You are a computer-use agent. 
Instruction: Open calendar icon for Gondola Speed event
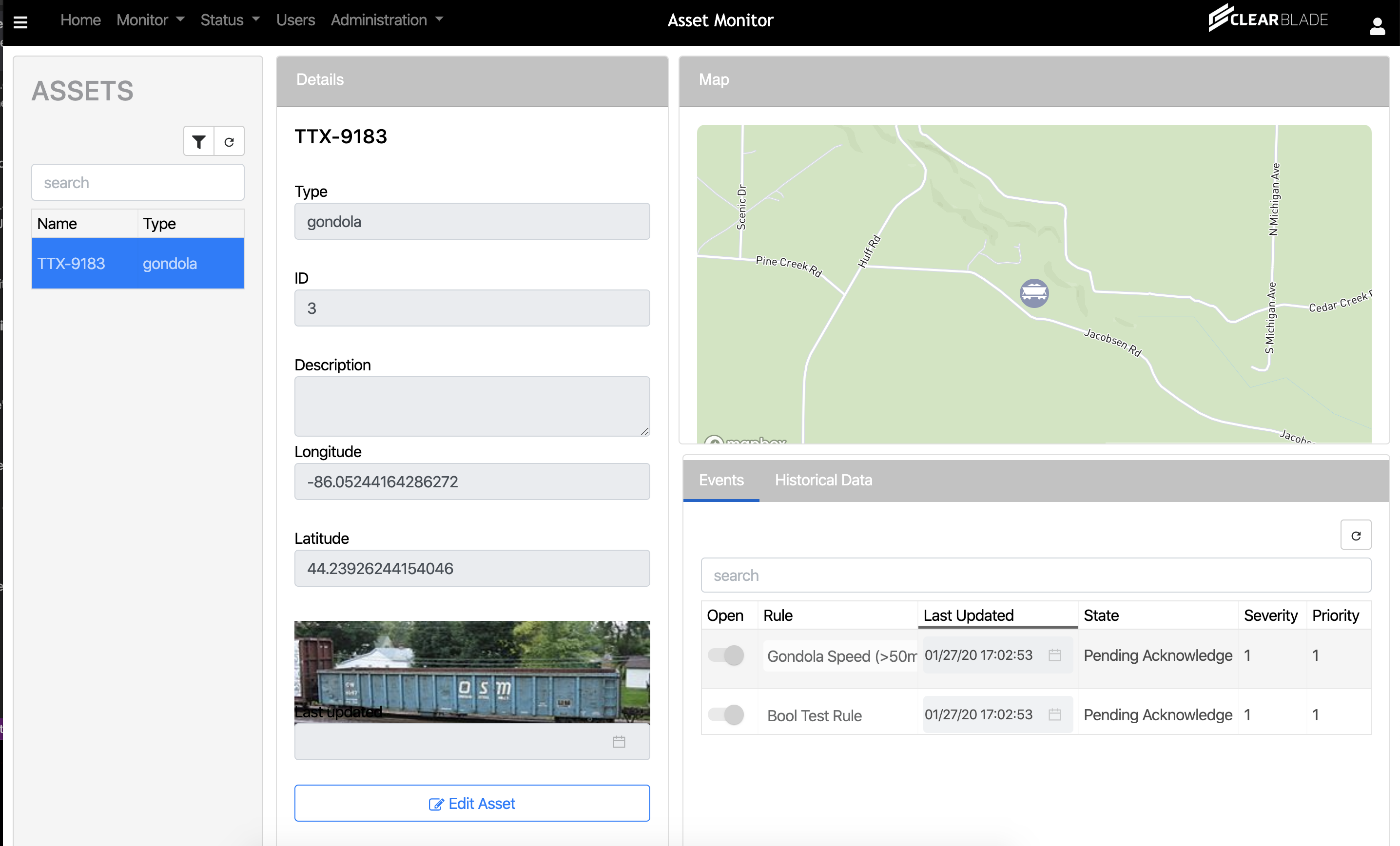(1054, 655)
